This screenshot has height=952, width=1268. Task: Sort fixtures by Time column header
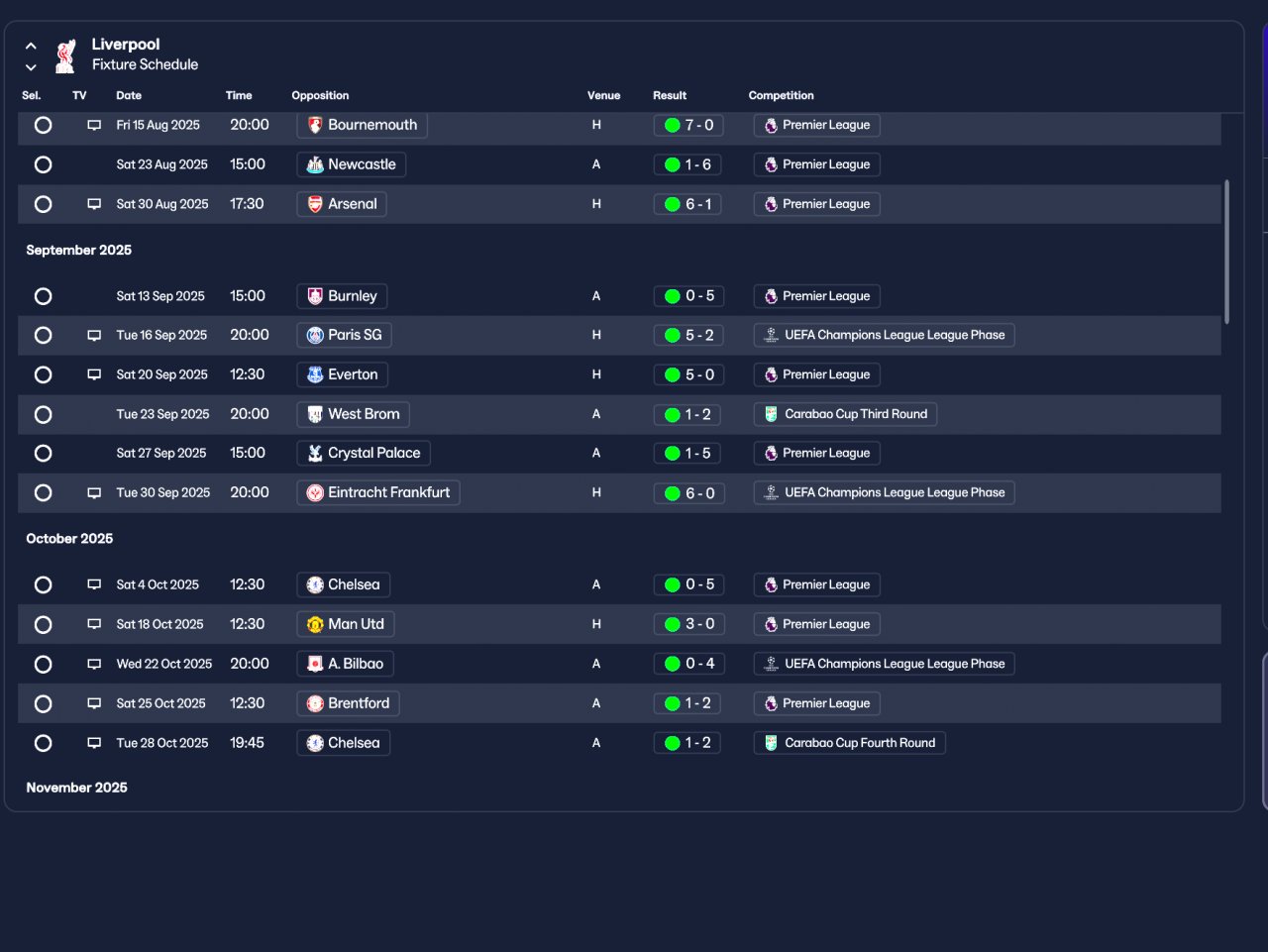pyautogui.click(x=239, y=96)
